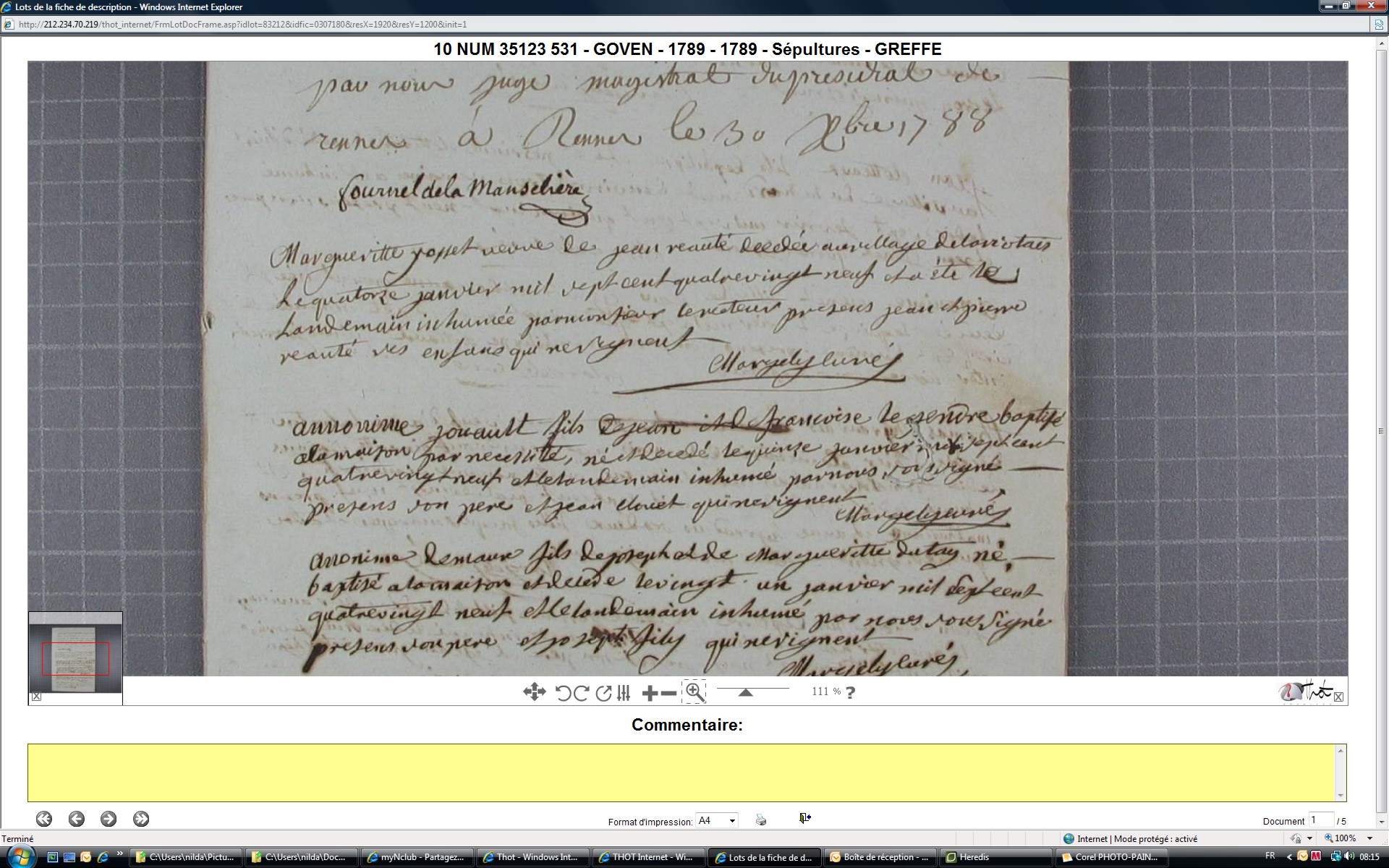
Task: Click the Document page number field
Action: pyautogui.click(x=1320, y=820)
